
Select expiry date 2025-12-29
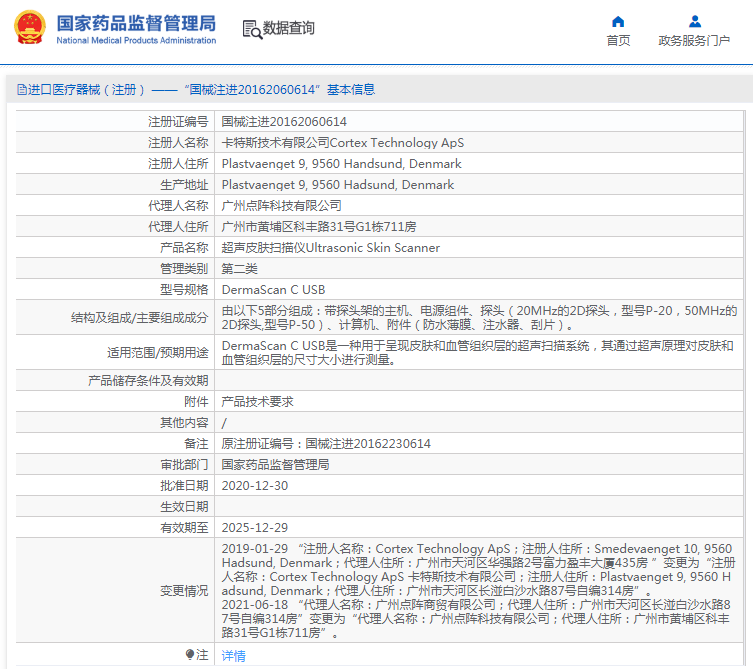255,528
